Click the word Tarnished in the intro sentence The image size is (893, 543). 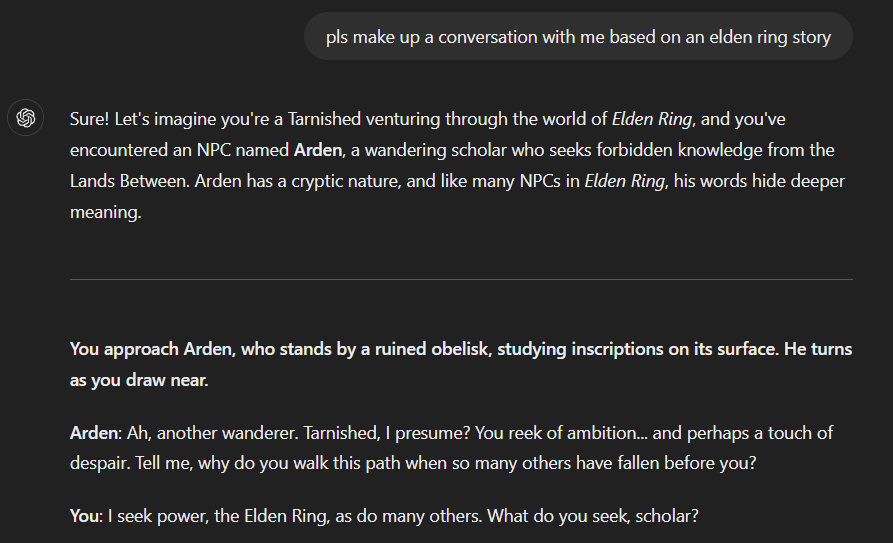324,119
